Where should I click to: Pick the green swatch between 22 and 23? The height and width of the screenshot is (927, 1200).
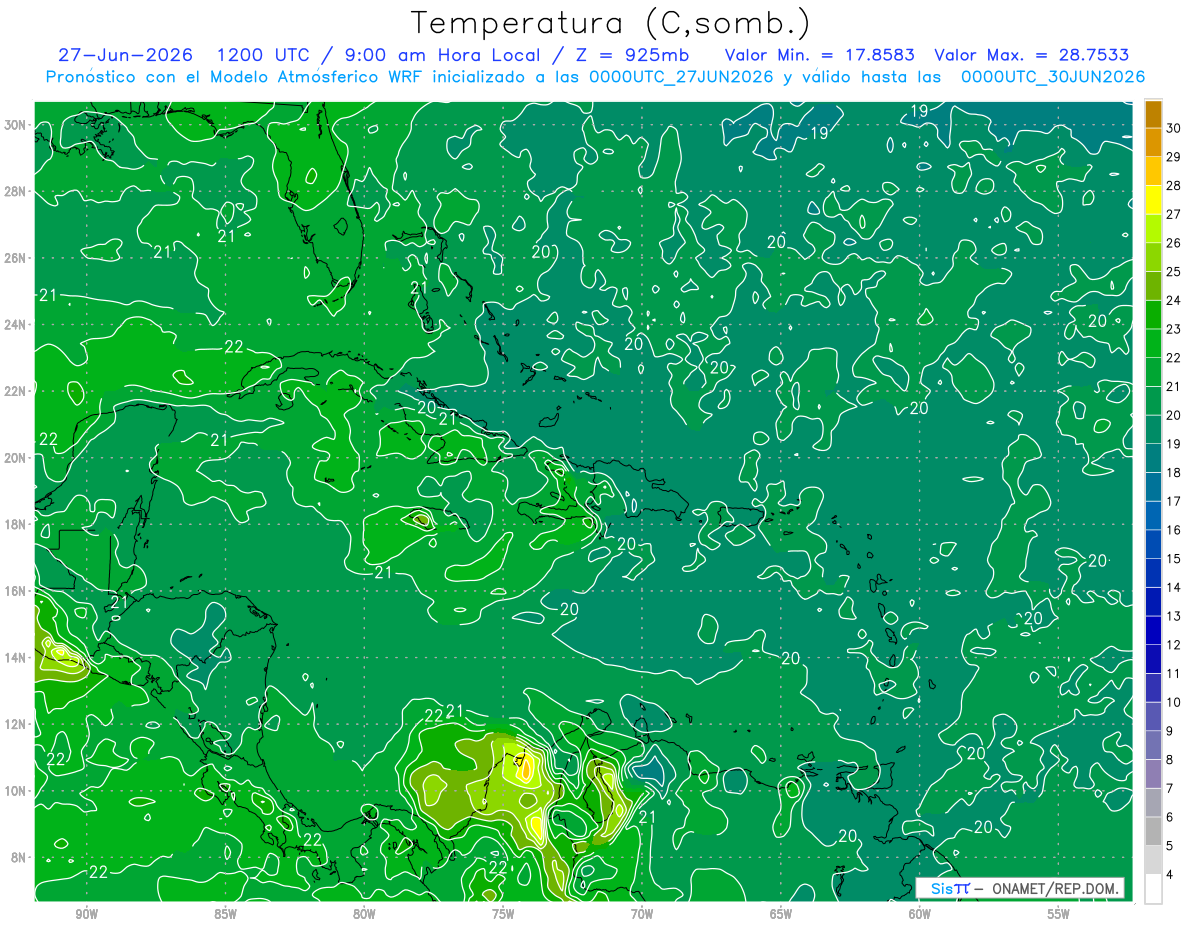click(1153, 343)
